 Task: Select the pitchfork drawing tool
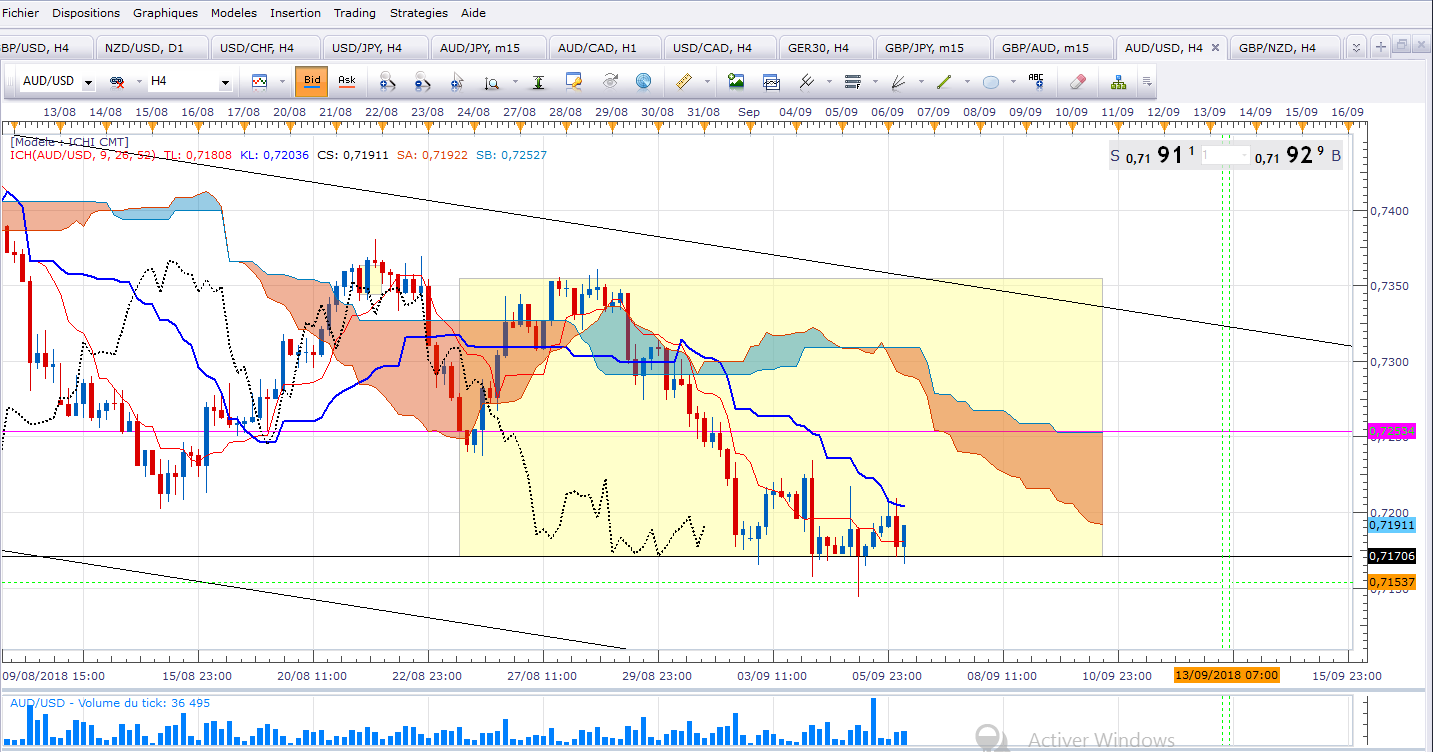tap(806, 81)
